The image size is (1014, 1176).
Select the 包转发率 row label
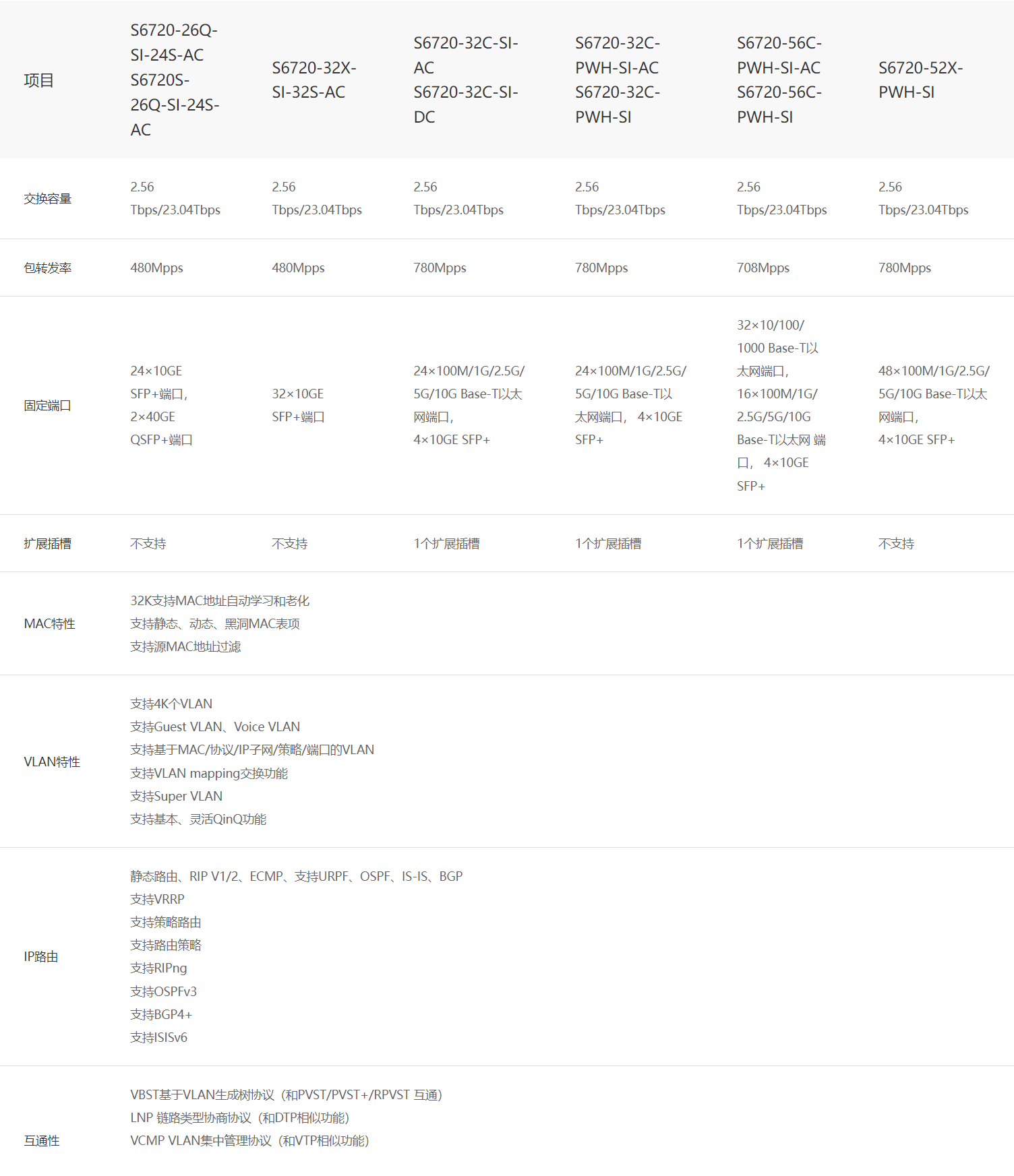(47, 268)
